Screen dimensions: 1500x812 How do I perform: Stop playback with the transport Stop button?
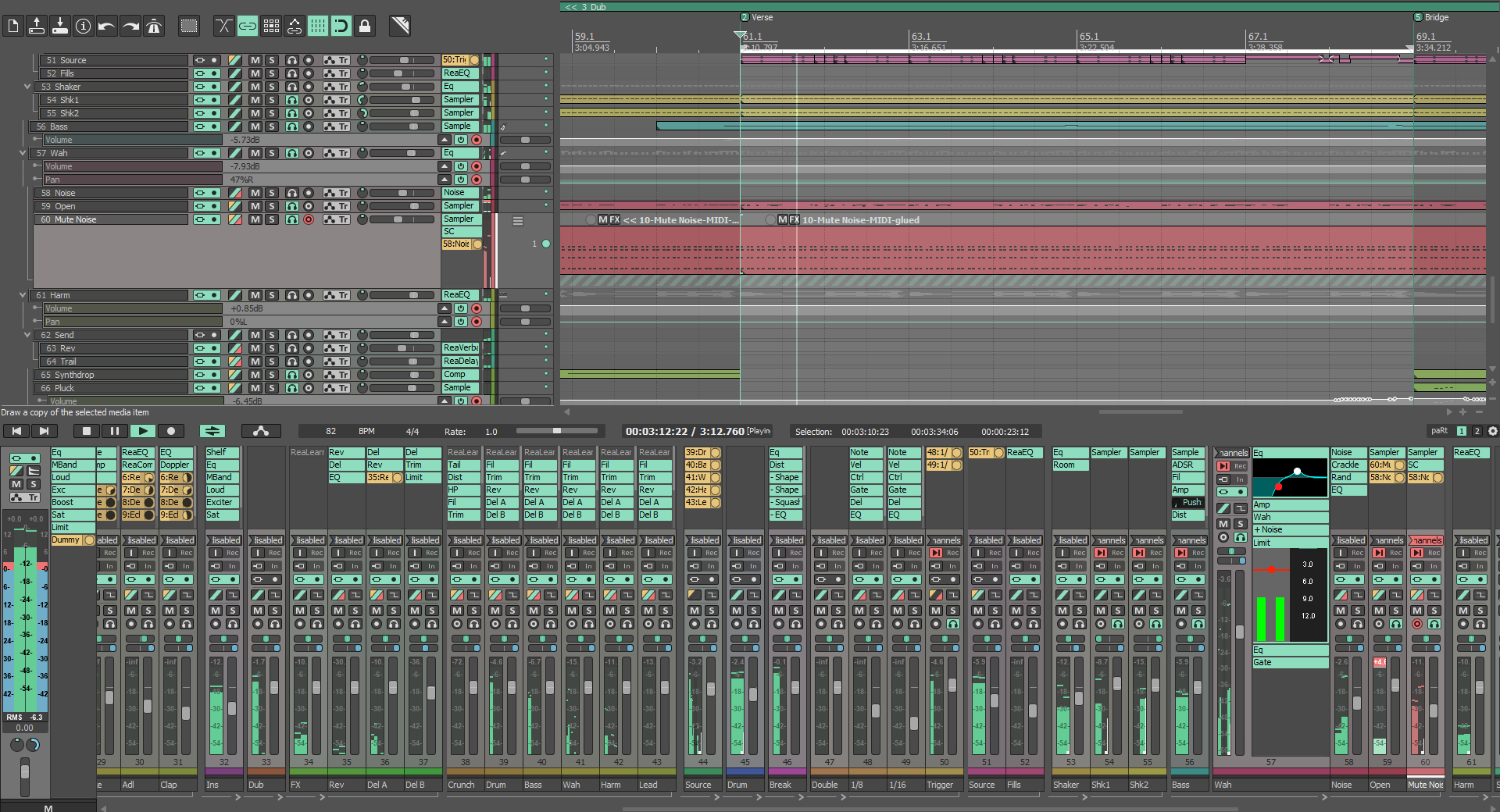click(87, 431)
